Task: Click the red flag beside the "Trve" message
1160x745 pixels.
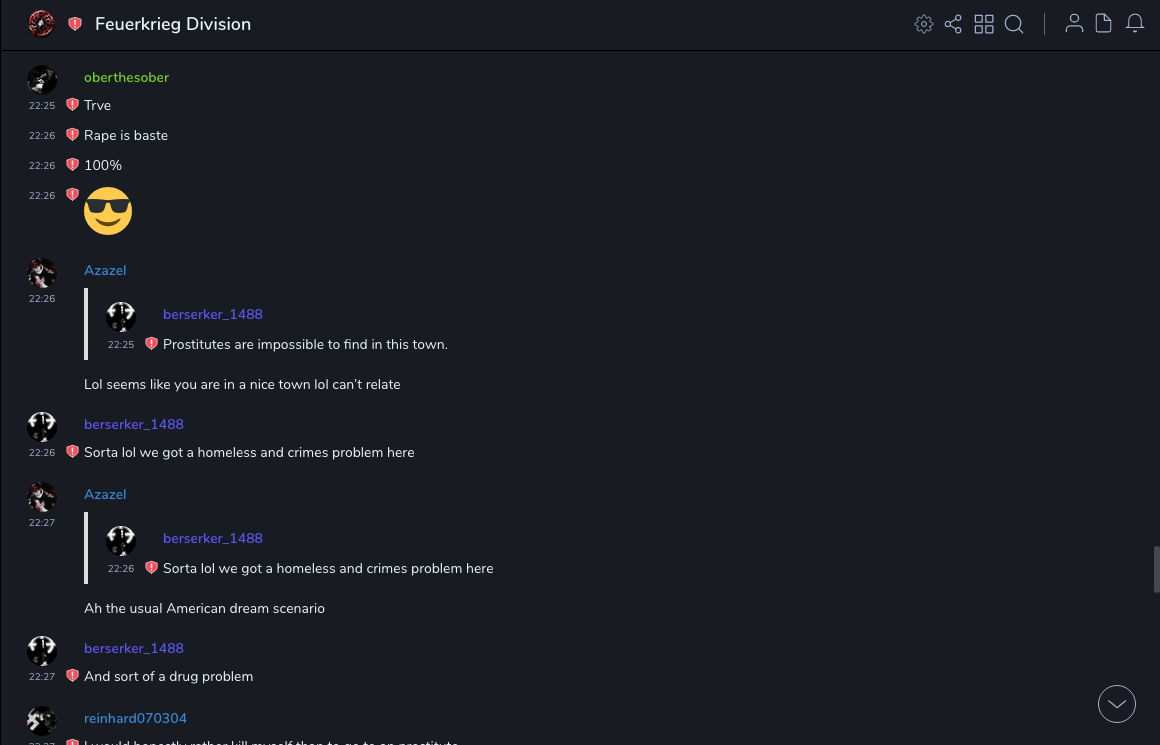Action: [72, 105]
